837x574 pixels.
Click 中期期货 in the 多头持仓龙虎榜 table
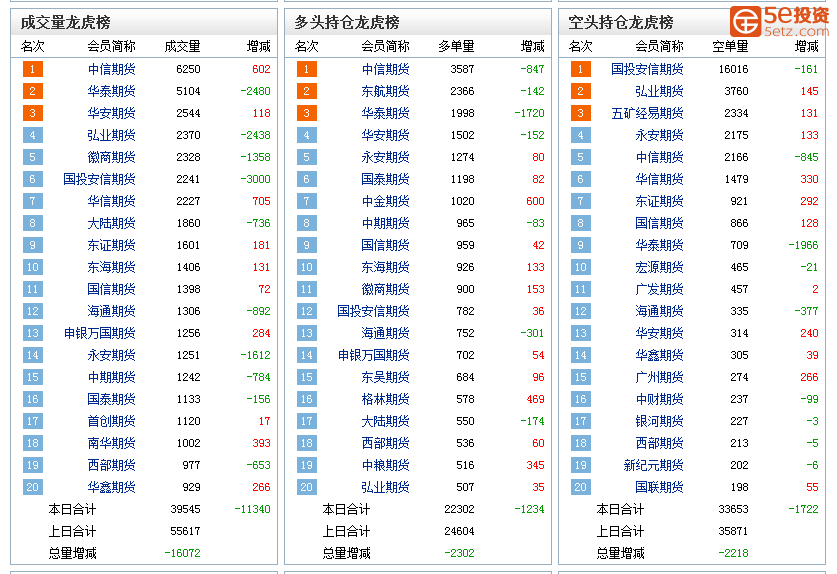click(385, 223)
